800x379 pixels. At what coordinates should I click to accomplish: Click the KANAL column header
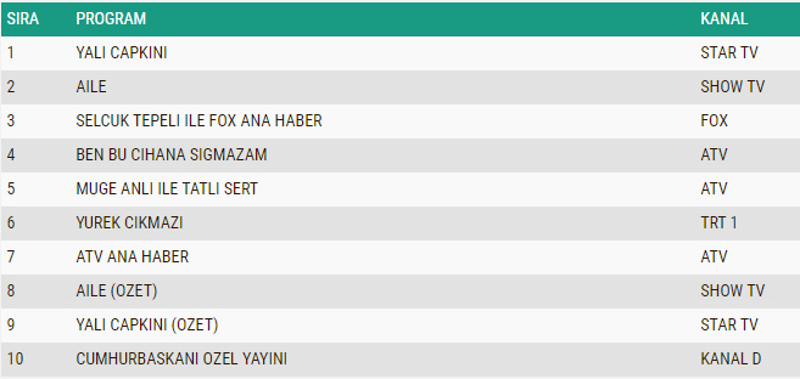pos(724,19)
